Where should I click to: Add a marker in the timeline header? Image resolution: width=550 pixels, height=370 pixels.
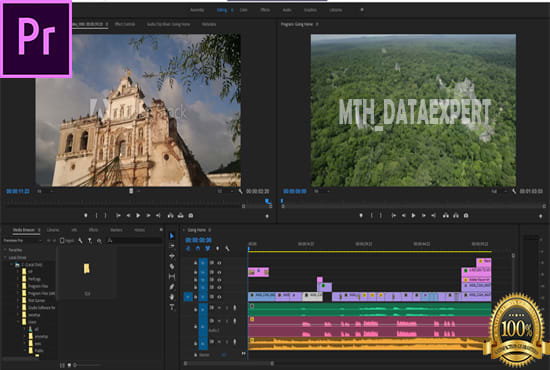coord(217,249)
